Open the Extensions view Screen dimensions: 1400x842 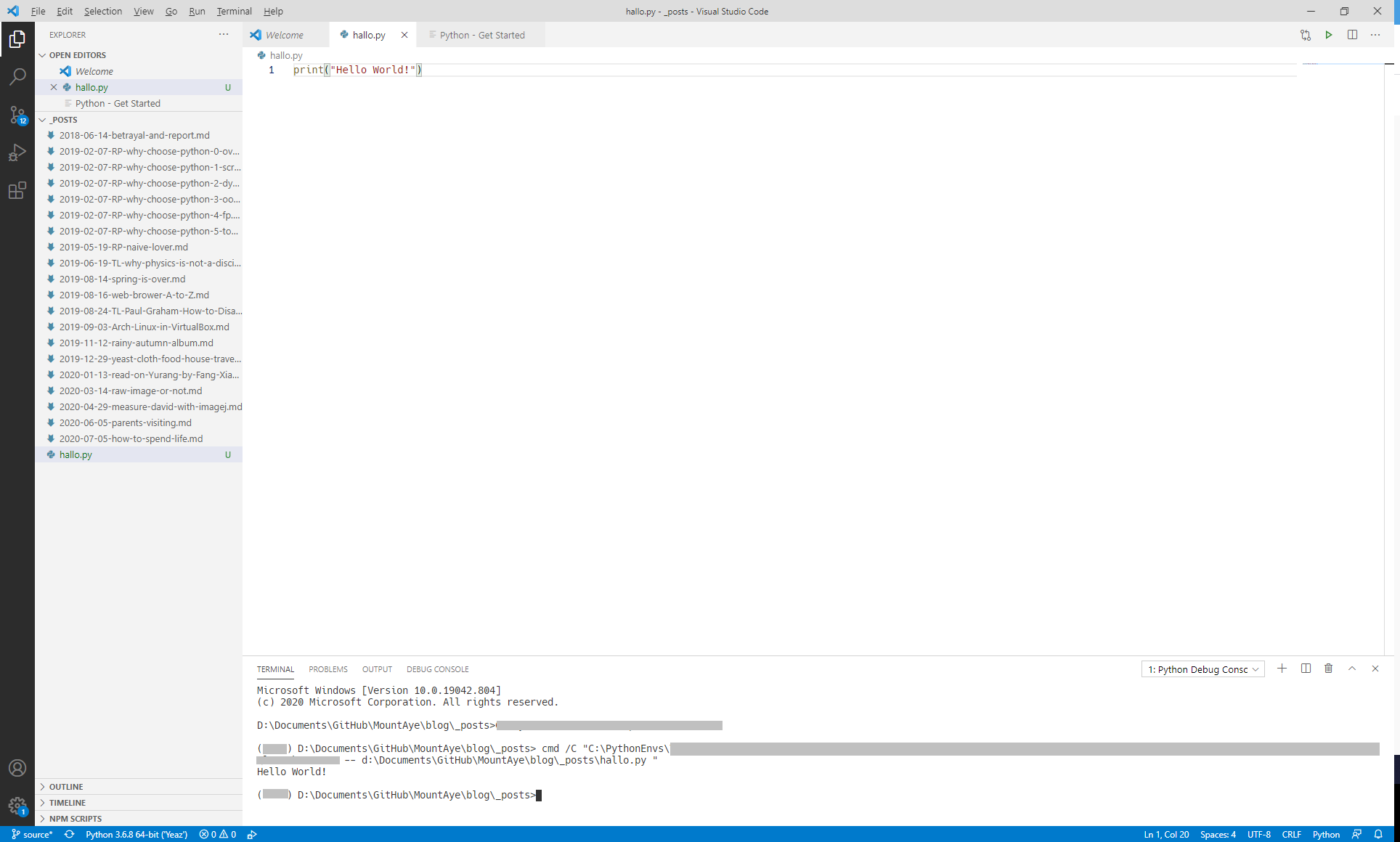click(x=17, y=191)
